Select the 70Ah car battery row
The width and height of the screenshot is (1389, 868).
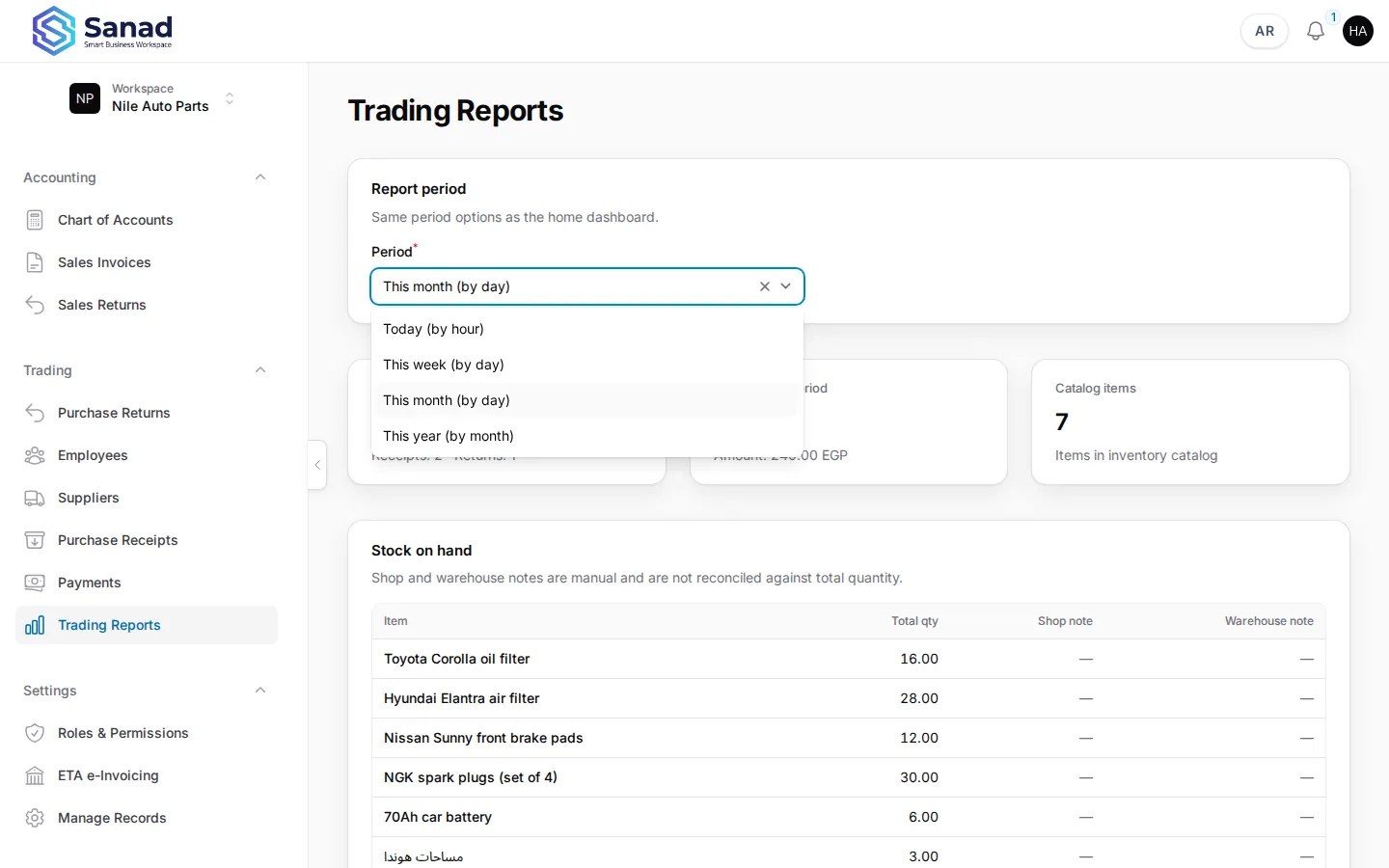(849, 817)
